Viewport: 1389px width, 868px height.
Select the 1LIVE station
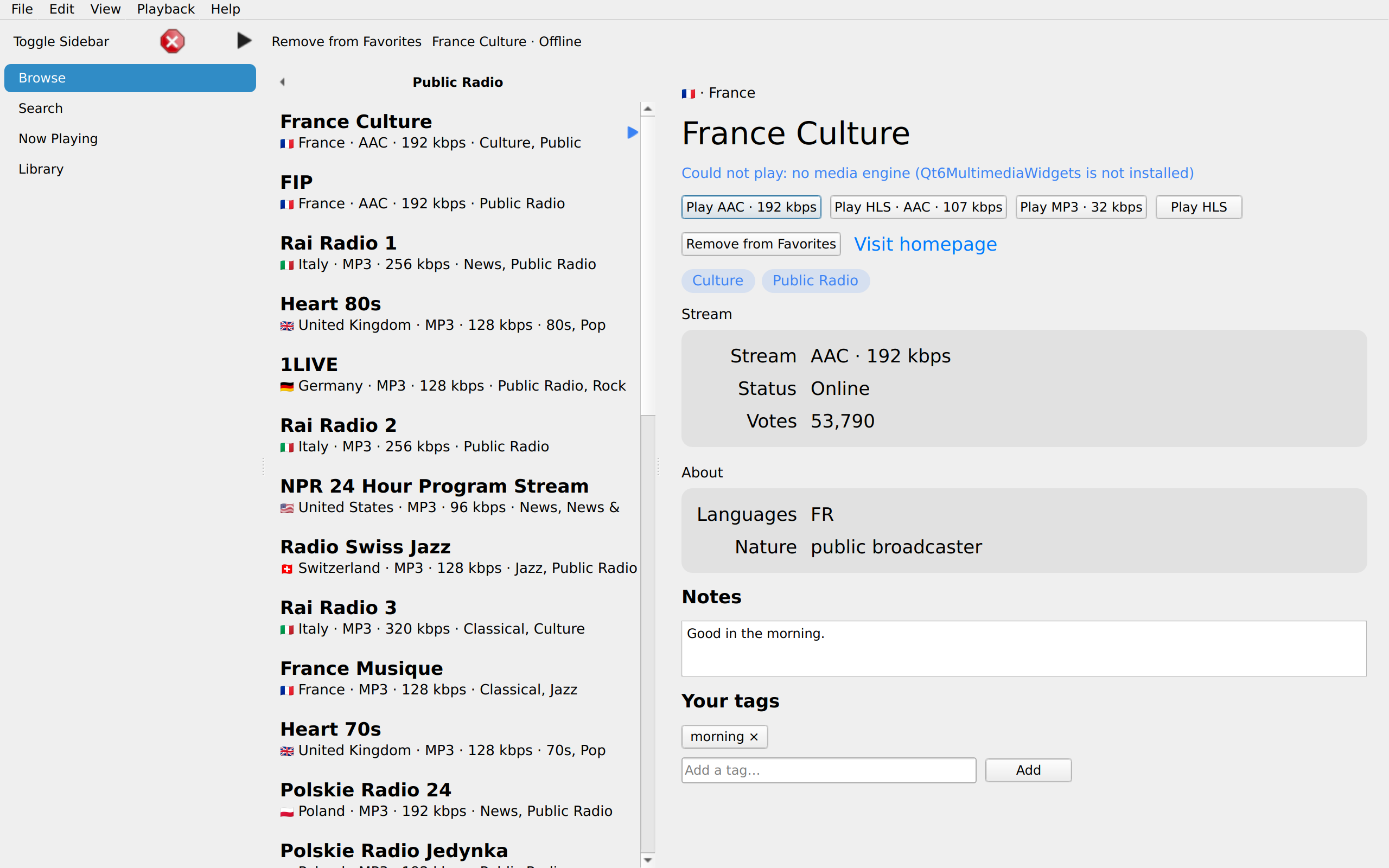[x=458, y=375]
